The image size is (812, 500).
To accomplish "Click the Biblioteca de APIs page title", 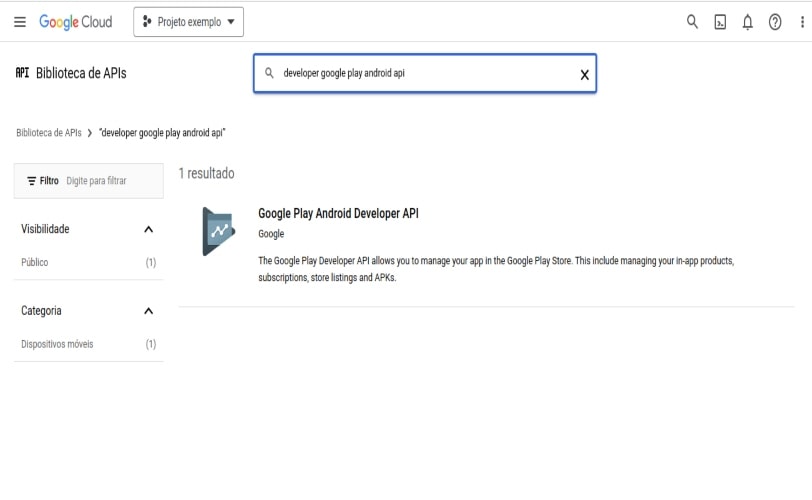I will pyautogui.click(x=81, y=73).
